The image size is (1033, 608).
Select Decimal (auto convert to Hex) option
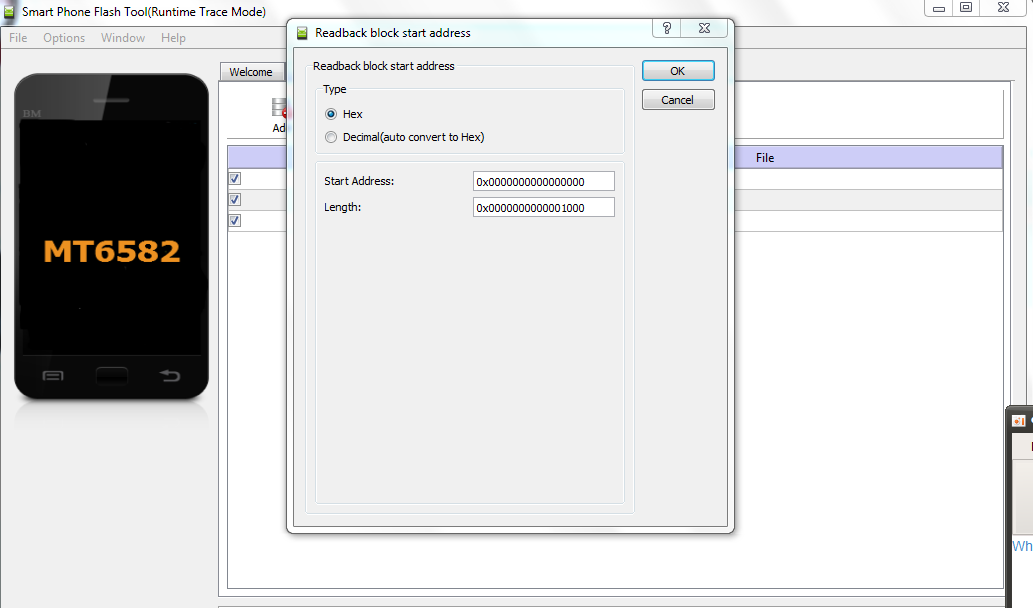331,137
